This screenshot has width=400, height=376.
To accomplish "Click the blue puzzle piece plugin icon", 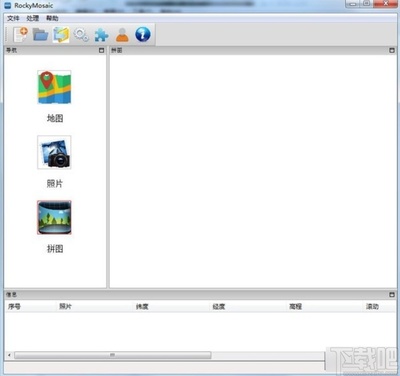I will tap(101, 35).
